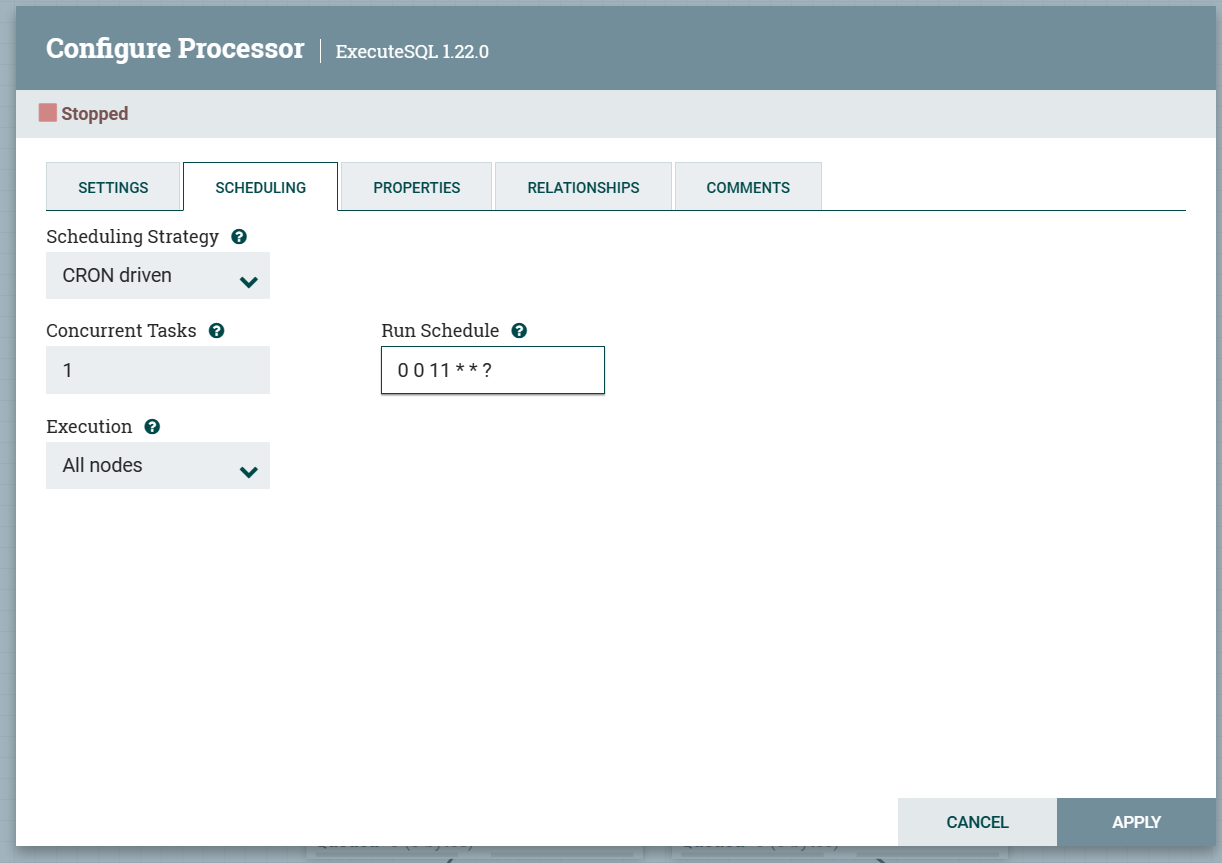
Task: Click the ExecuteSQL 1.22.0 title text
Action: 412,52
